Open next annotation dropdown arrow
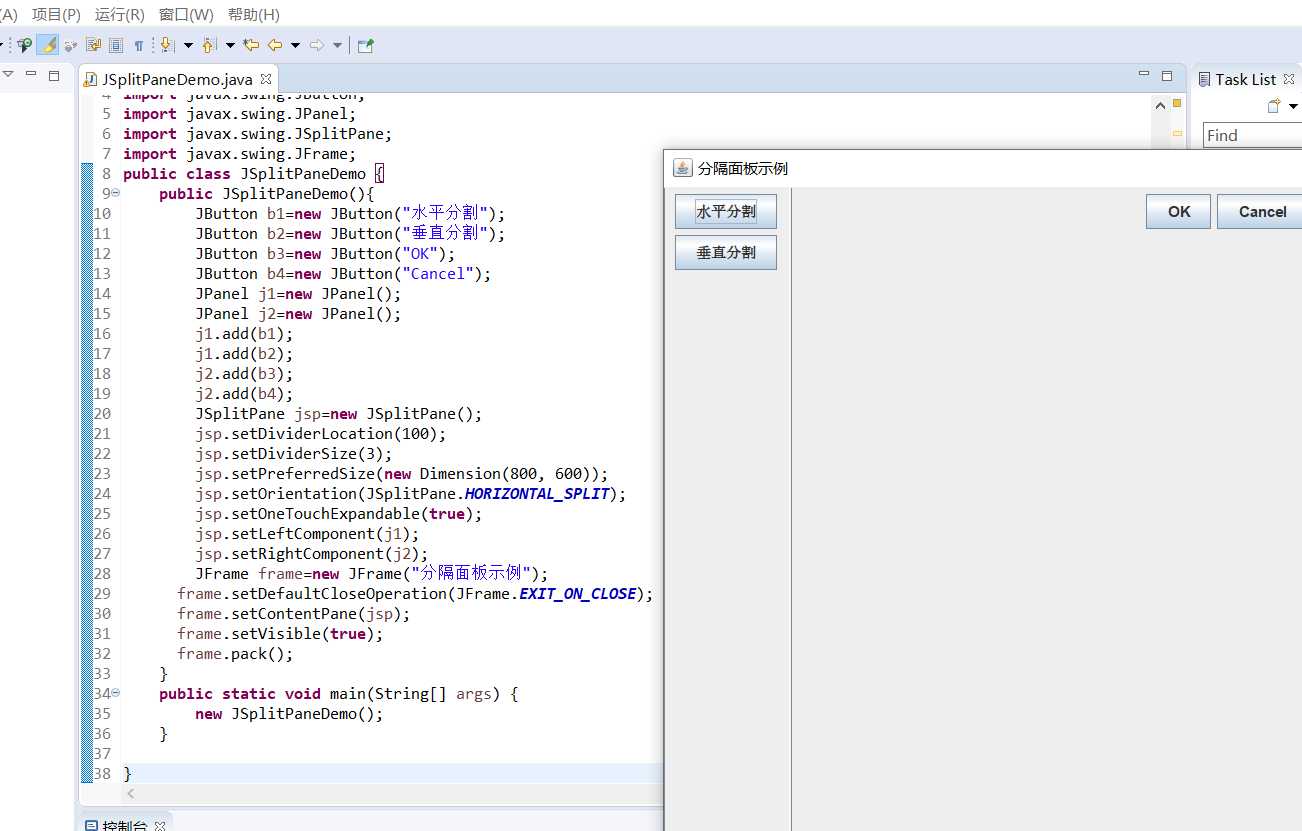Screen dimensions: 1302x831 [188, 45]
